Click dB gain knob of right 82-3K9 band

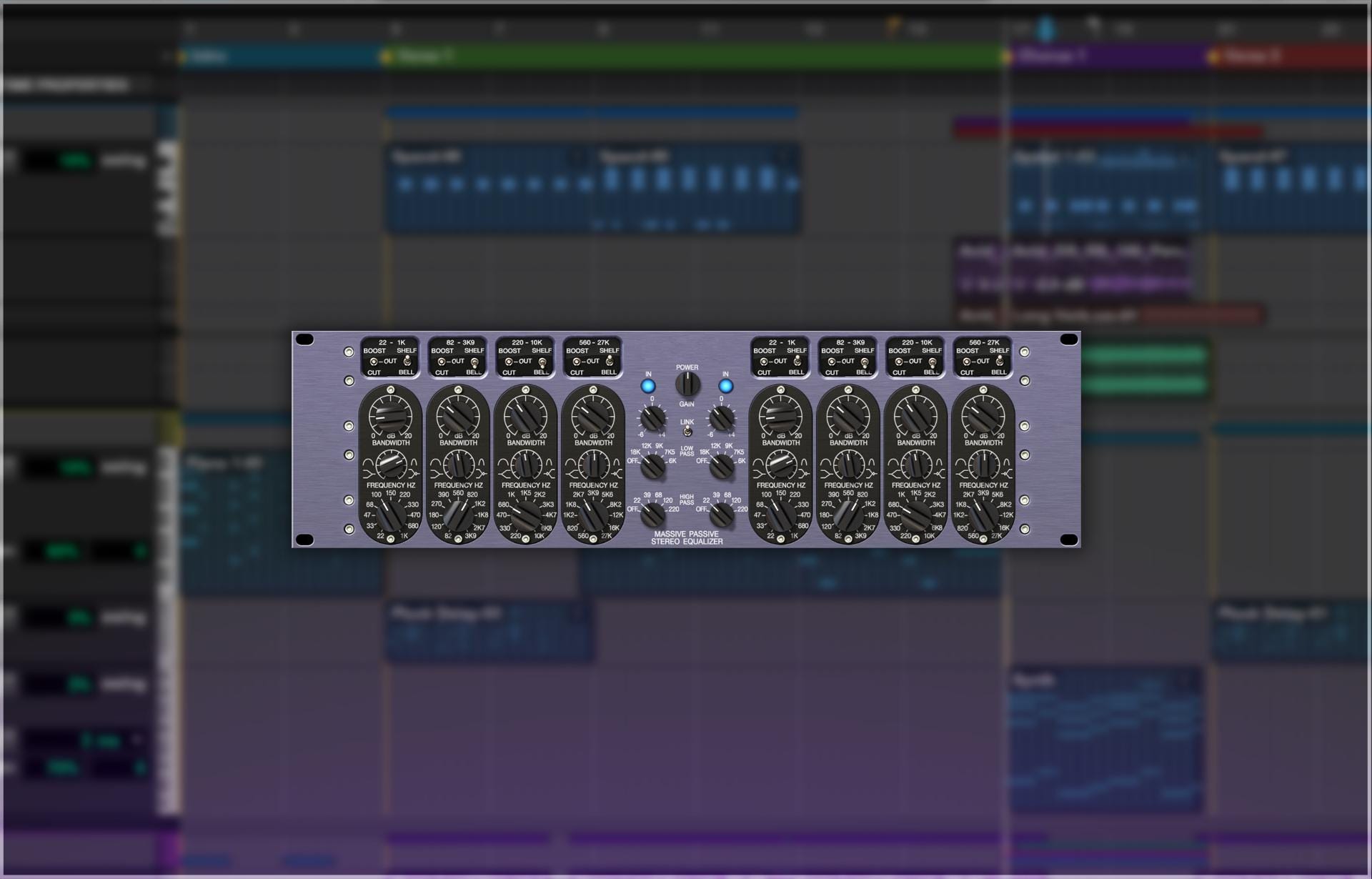pyautogui.click(x=848, y=415)
